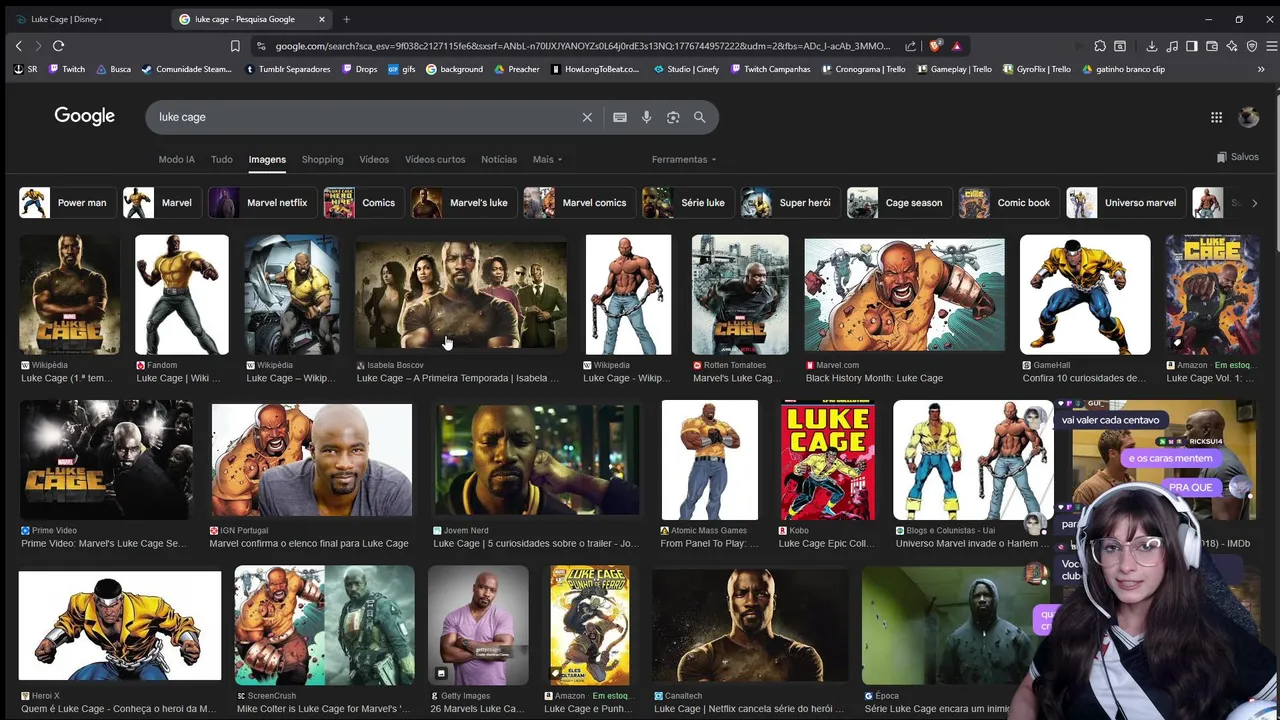Open the browser main hamburger menu
This screenshot has height=720, width=1280.
[1271, 46]
